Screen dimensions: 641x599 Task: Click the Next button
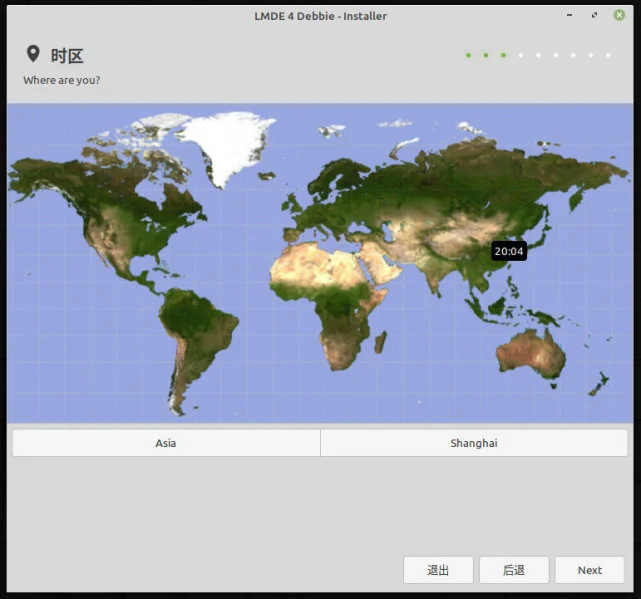point(589,570)
